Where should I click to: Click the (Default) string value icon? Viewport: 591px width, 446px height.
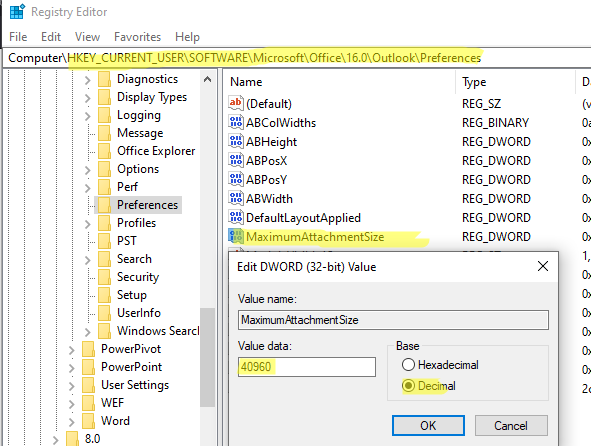pyautogui.click(x=236, y=103)
